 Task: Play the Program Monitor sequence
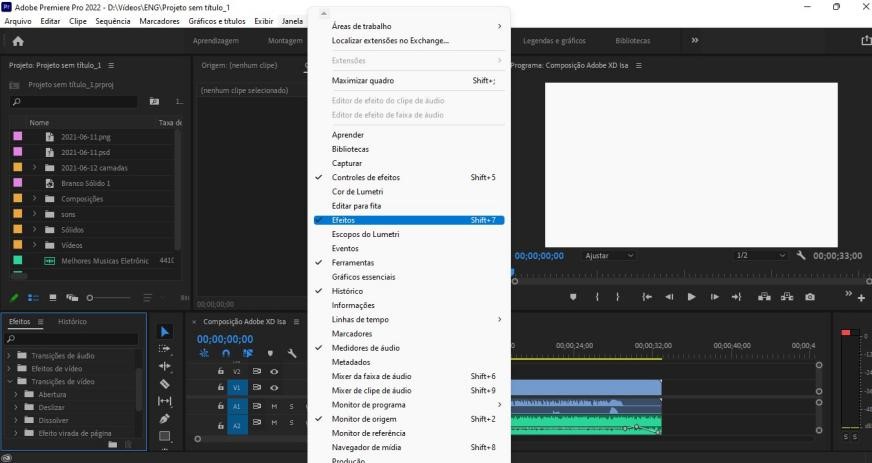click(691, 297)
